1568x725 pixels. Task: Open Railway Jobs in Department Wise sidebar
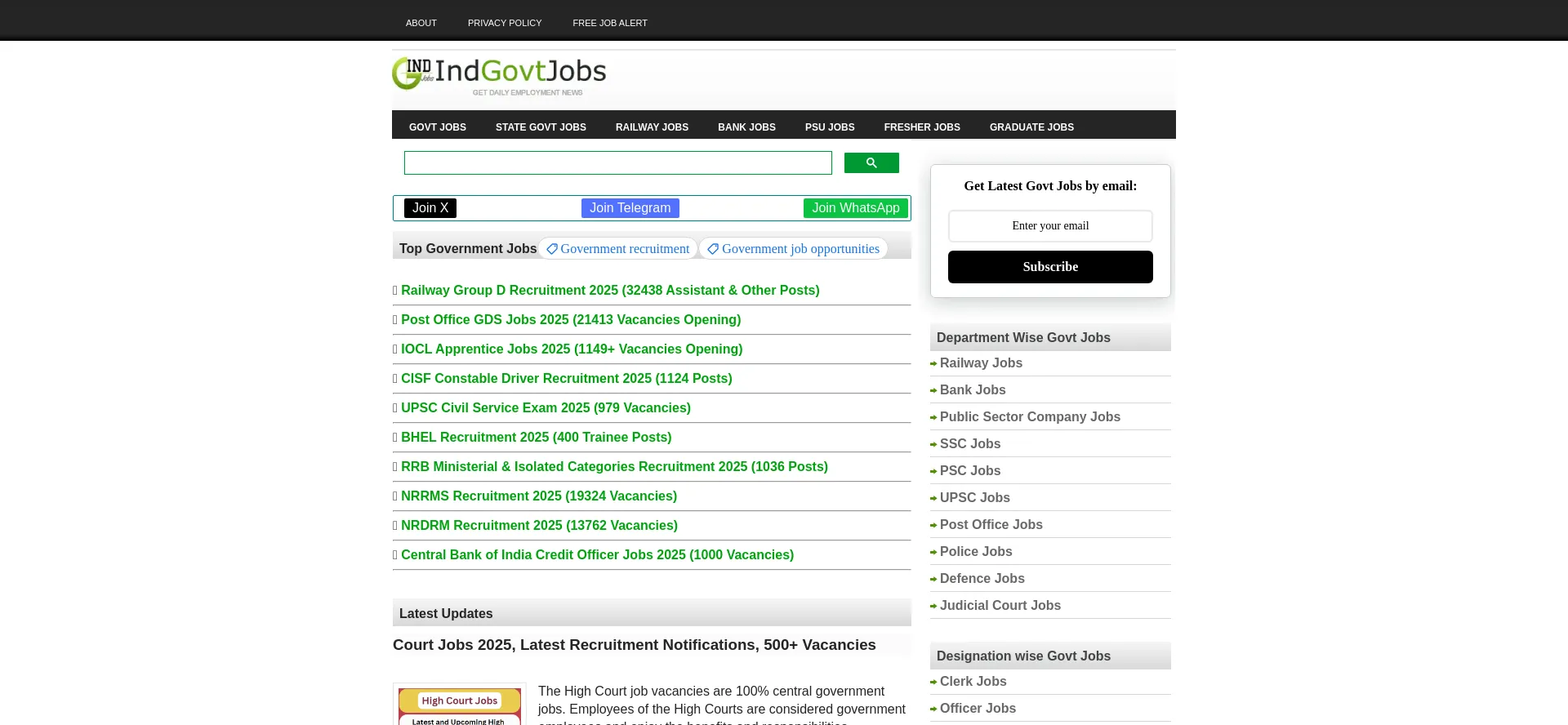(x=981, y=362)
